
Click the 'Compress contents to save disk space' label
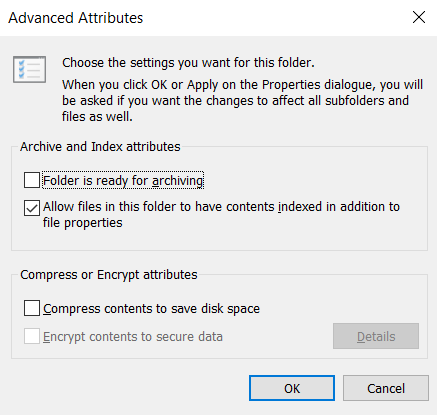coord(151,309)
